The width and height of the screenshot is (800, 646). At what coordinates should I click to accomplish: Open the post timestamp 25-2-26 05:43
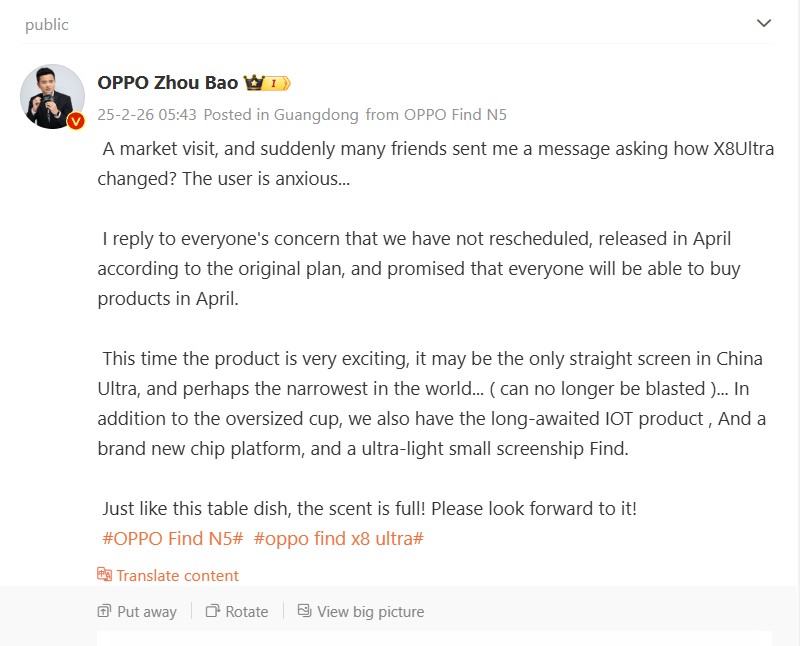[147, 115]
